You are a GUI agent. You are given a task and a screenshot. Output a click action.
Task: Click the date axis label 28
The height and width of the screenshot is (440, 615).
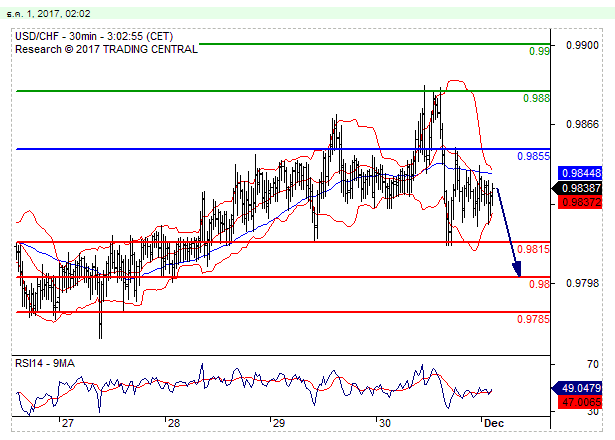point(173,423)
